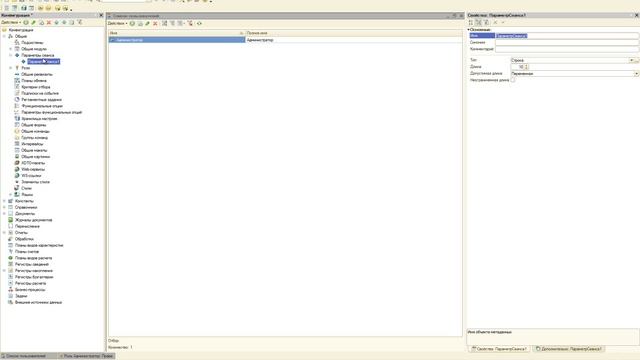Toggle Неограниченная длина checkbox
The width and height of the screenshot is (640, 360).
pyautogui.click(x=513, y=80)
